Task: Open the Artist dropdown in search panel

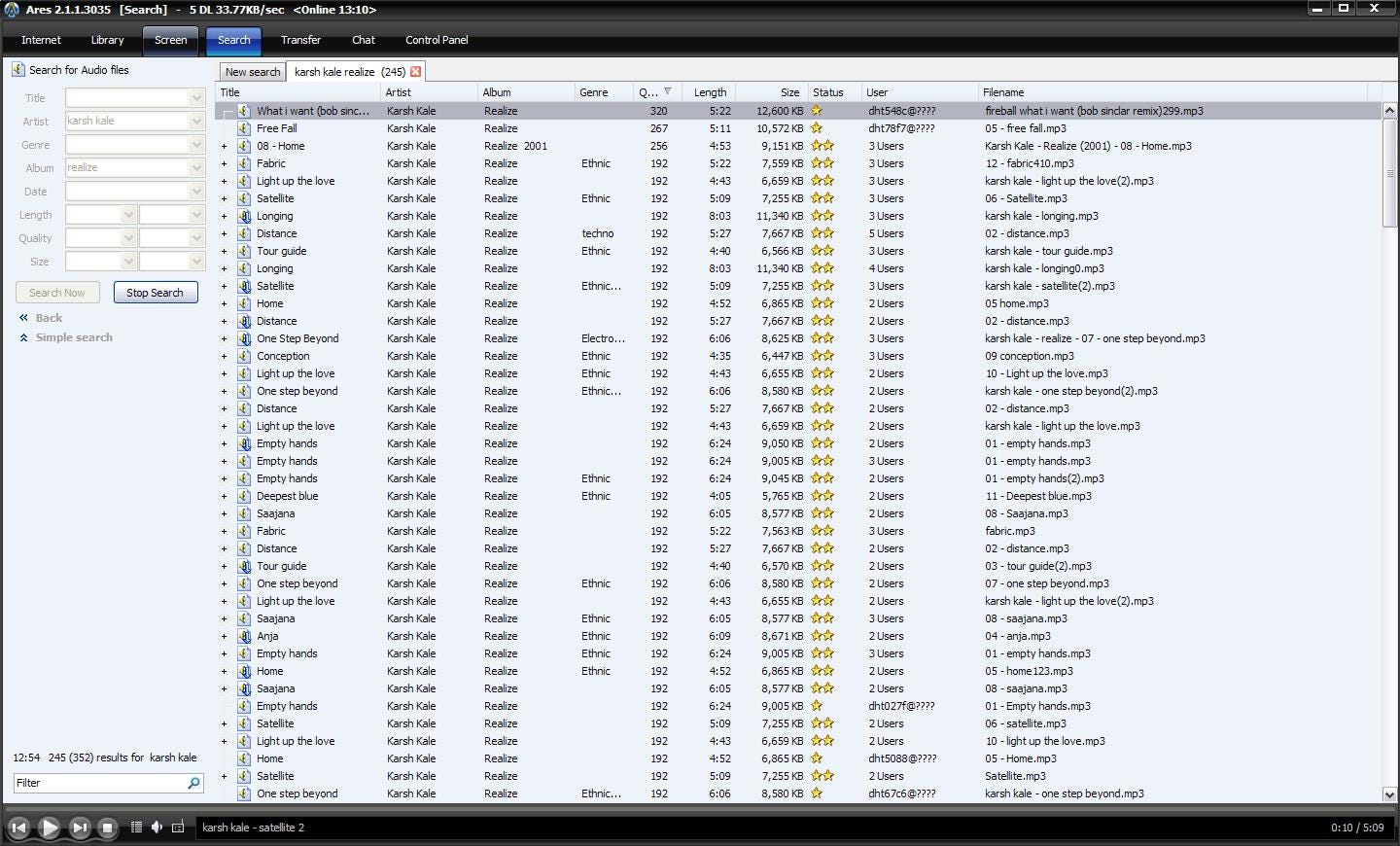Action: [196, 122]
